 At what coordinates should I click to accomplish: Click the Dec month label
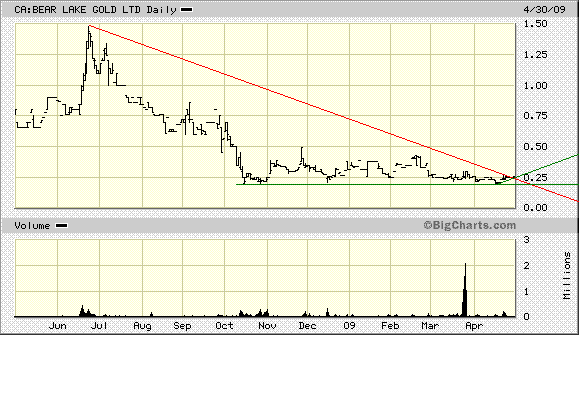pos(307,326)
